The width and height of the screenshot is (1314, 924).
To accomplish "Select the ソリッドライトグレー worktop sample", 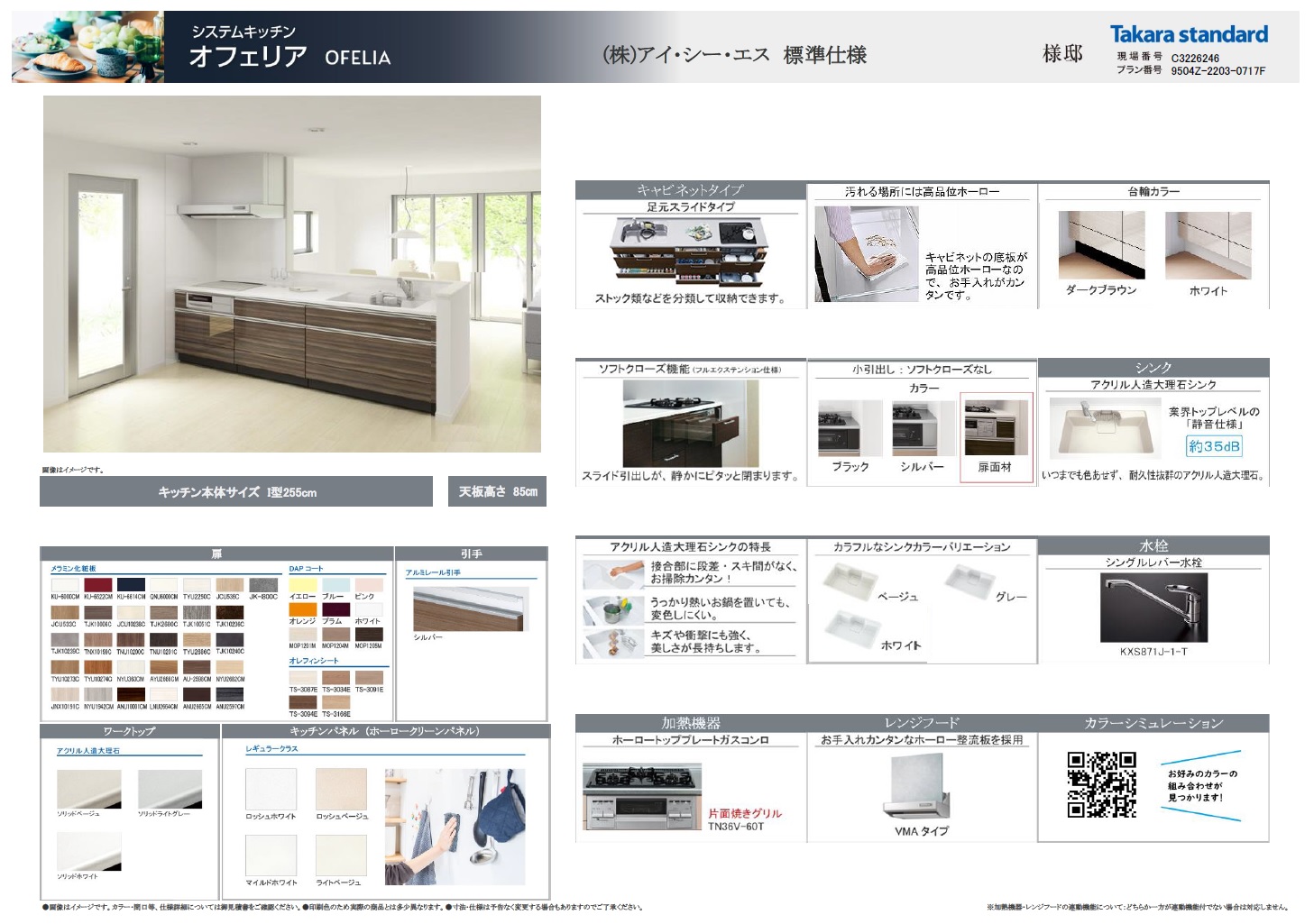I will pyautogui.click(x=170, y=789).
